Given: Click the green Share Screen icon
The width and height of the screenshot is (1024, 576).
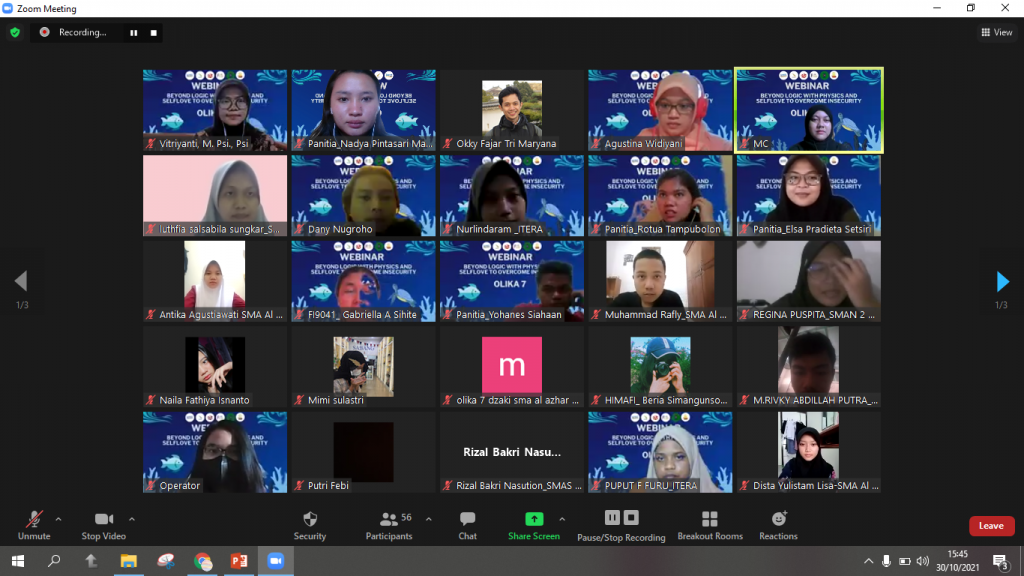Looking at the screenshot, I should (534, 519).
